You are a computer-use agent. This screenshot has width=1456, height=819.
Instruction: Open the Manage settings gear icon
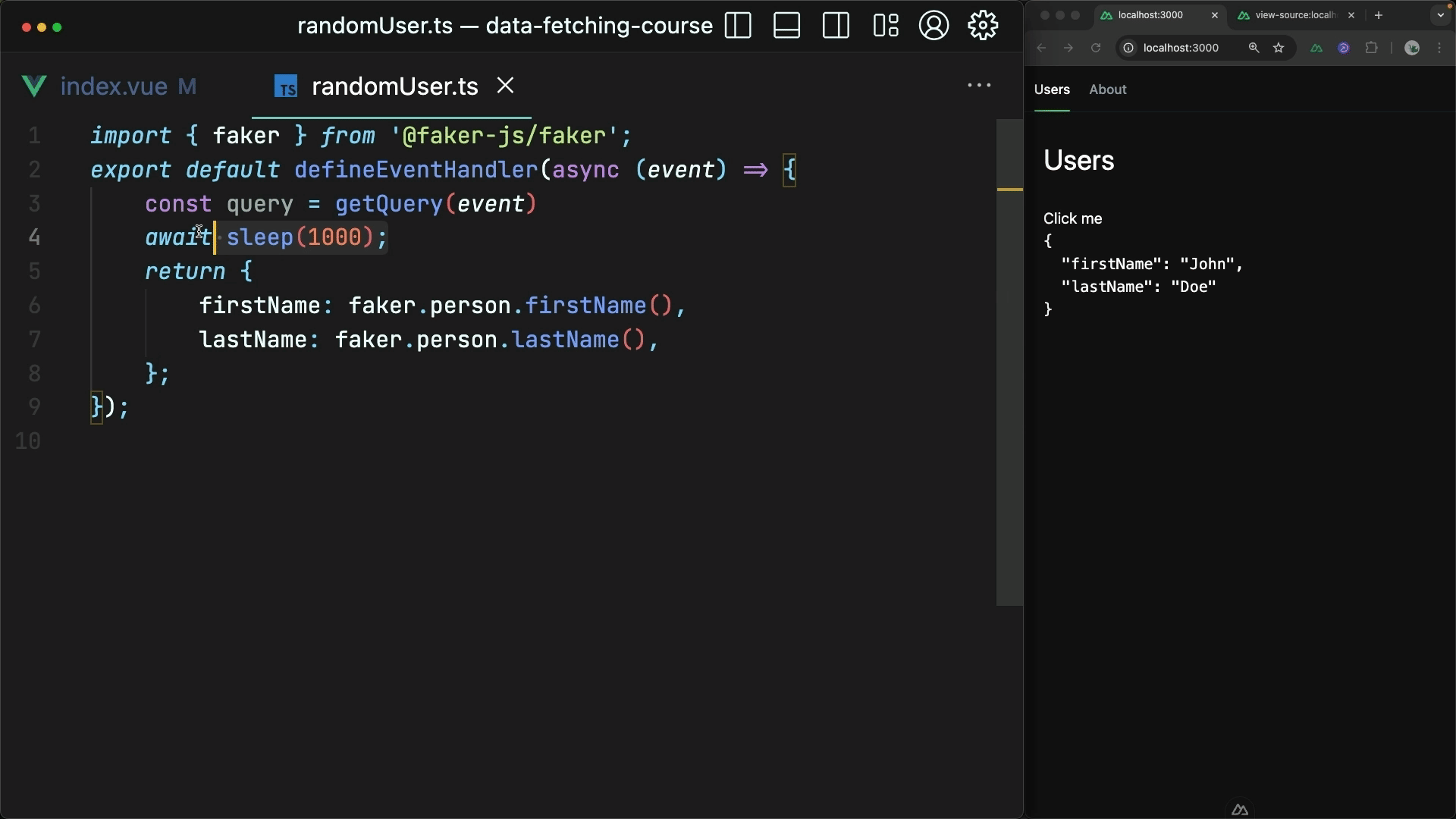pos(983,26)
